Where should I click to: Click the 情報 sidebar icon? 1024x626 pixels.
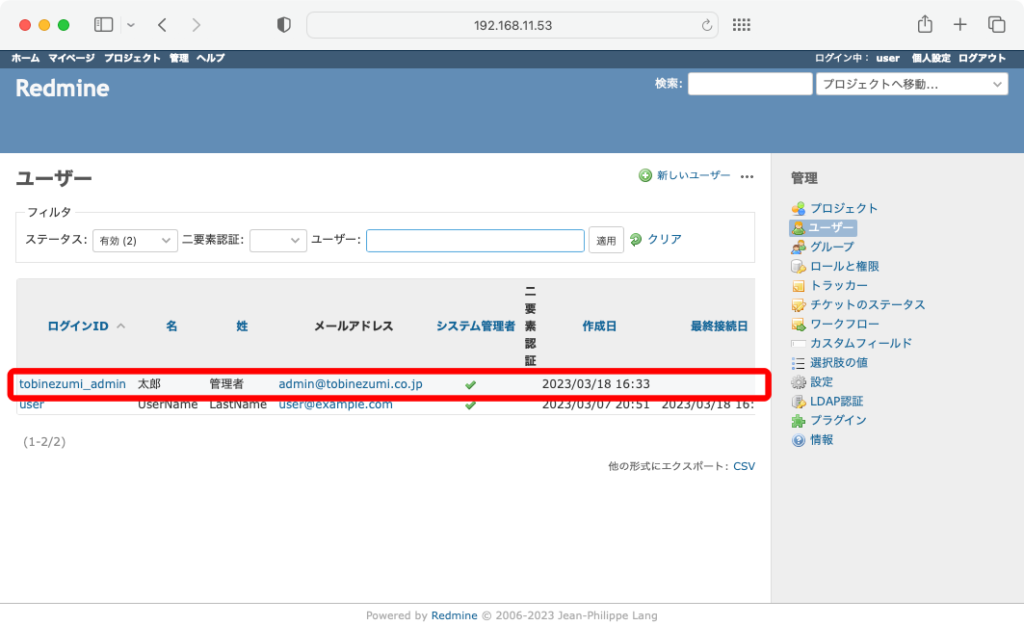pyautogui.click(x=798, y=440)
